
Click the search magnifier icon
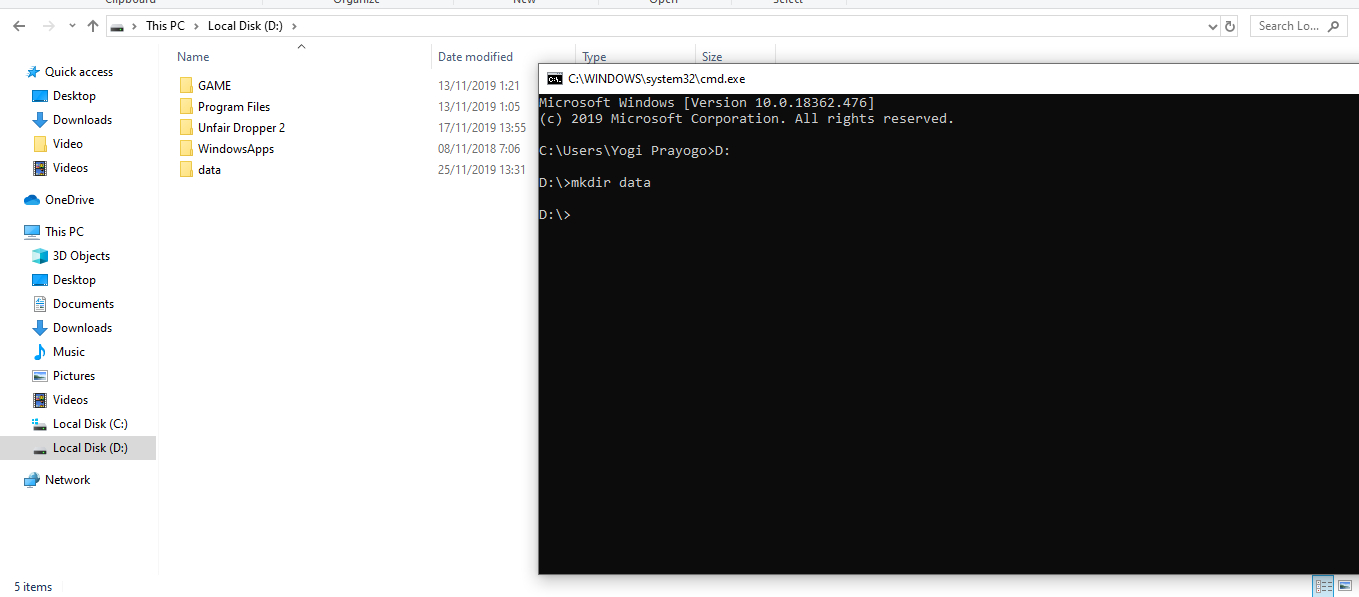[x=1334, y=26]
